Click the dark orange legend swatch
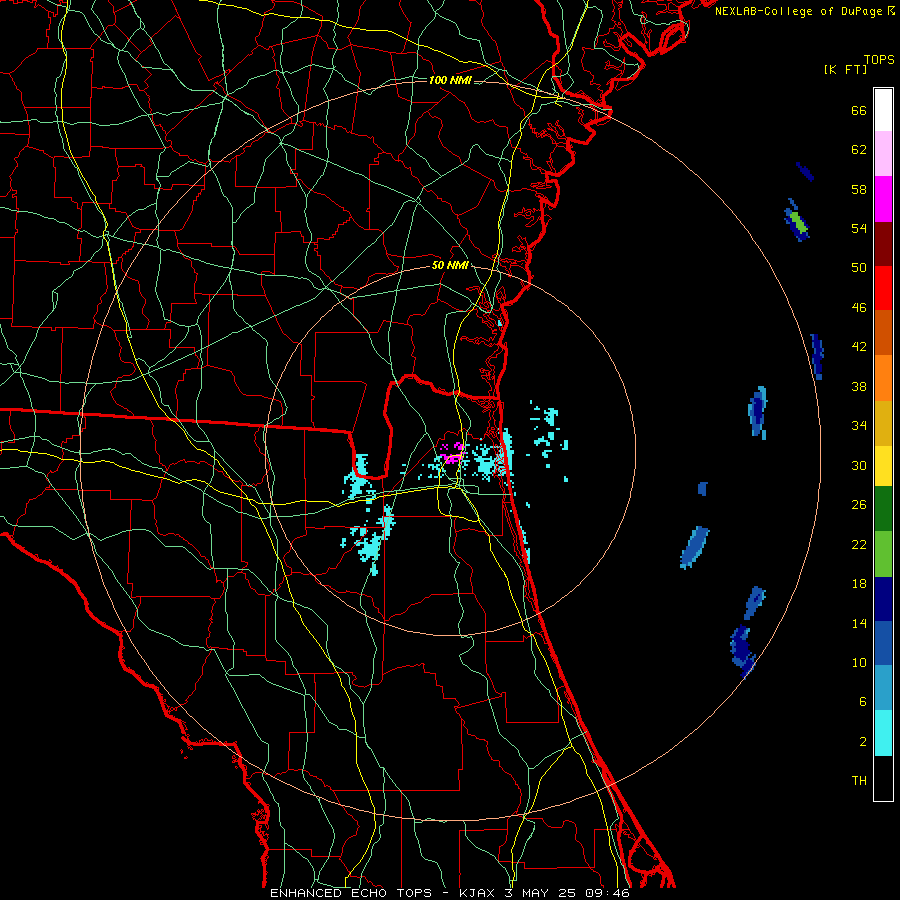This screenshot has height=900, width=900. 883,332
